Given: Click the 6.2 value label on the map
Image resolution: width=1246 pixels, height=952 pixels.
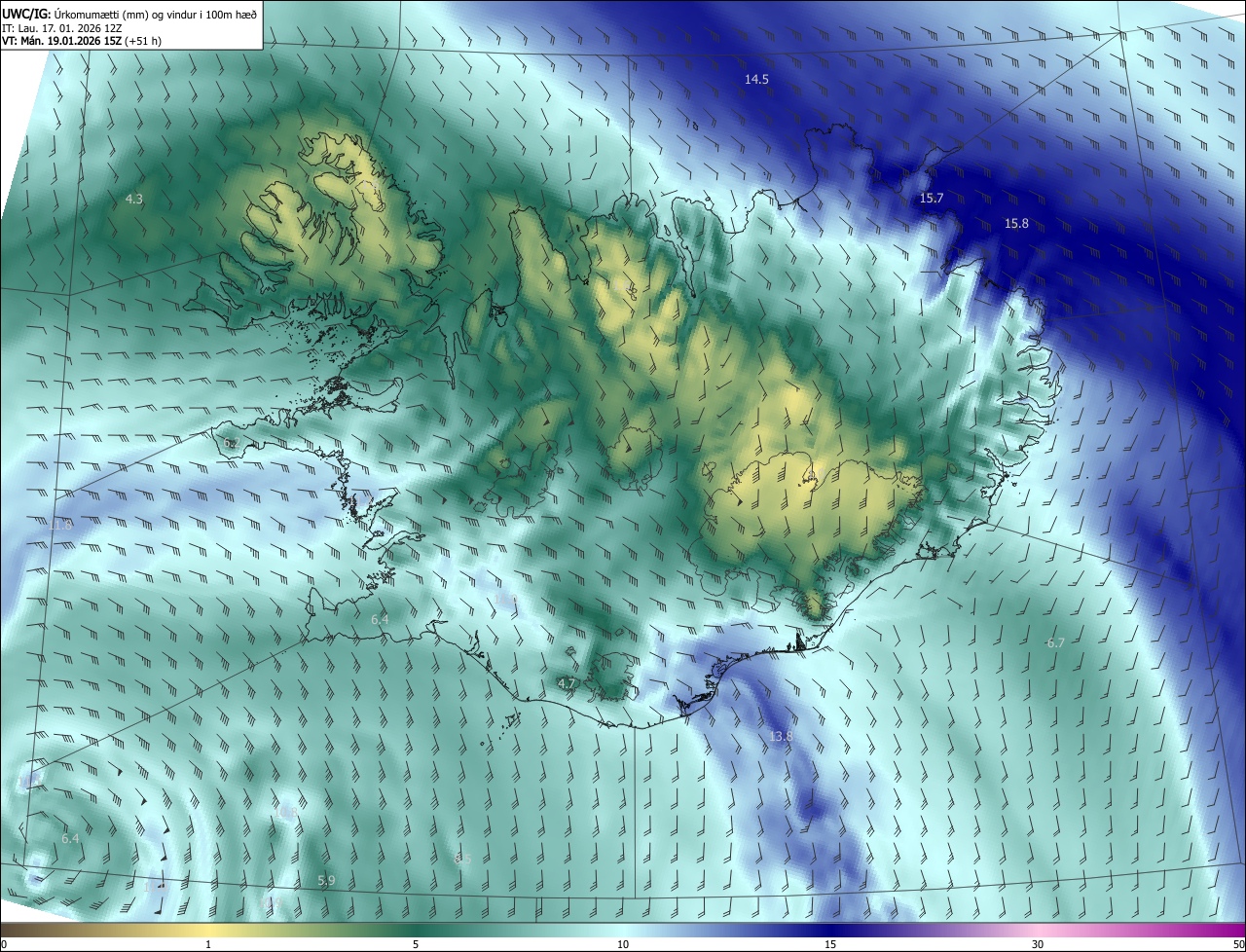Looking at the screenshot, I should point(231,444).
